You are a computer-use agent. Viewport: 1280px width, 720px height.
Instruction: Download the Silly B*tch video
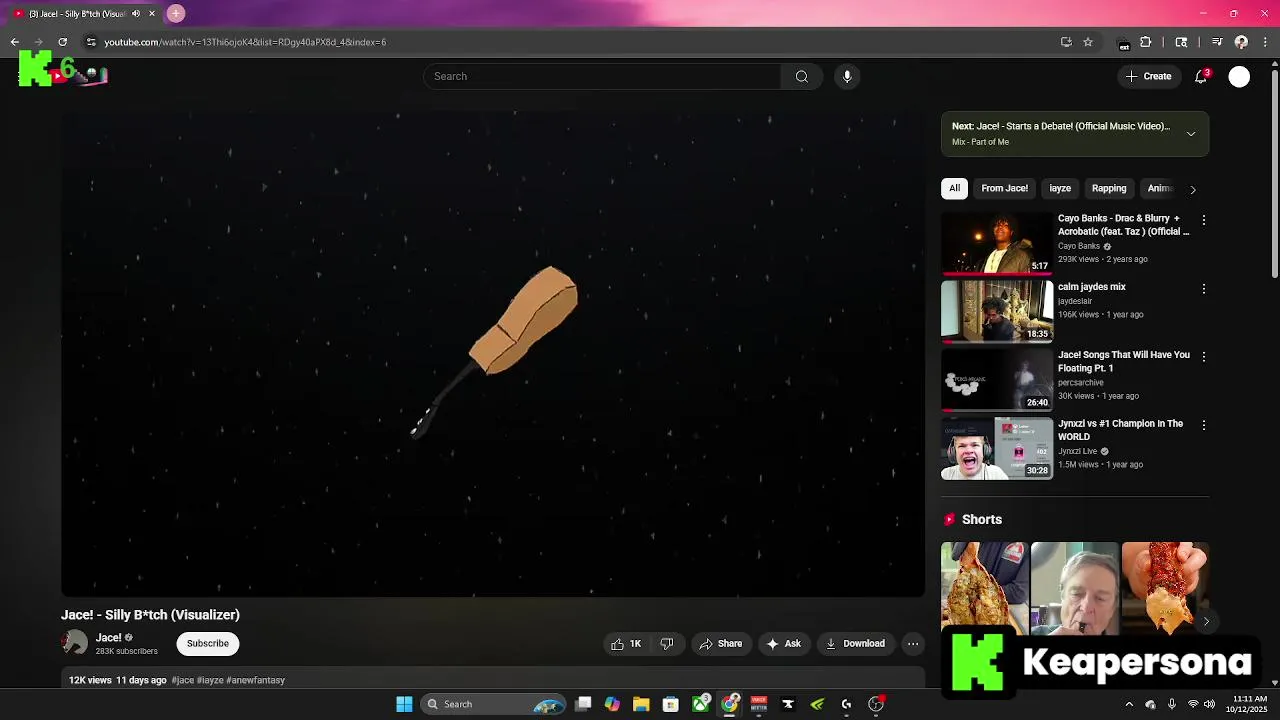tap(855, 644)
